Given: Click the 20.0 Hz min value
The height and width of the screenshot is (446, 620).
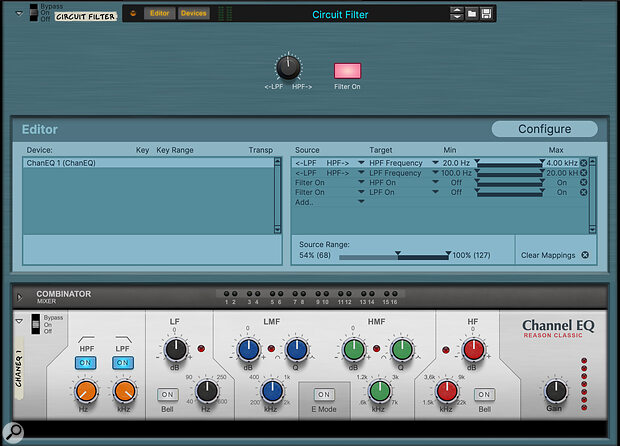Looking at the screenshot, I should coord(456,163).
